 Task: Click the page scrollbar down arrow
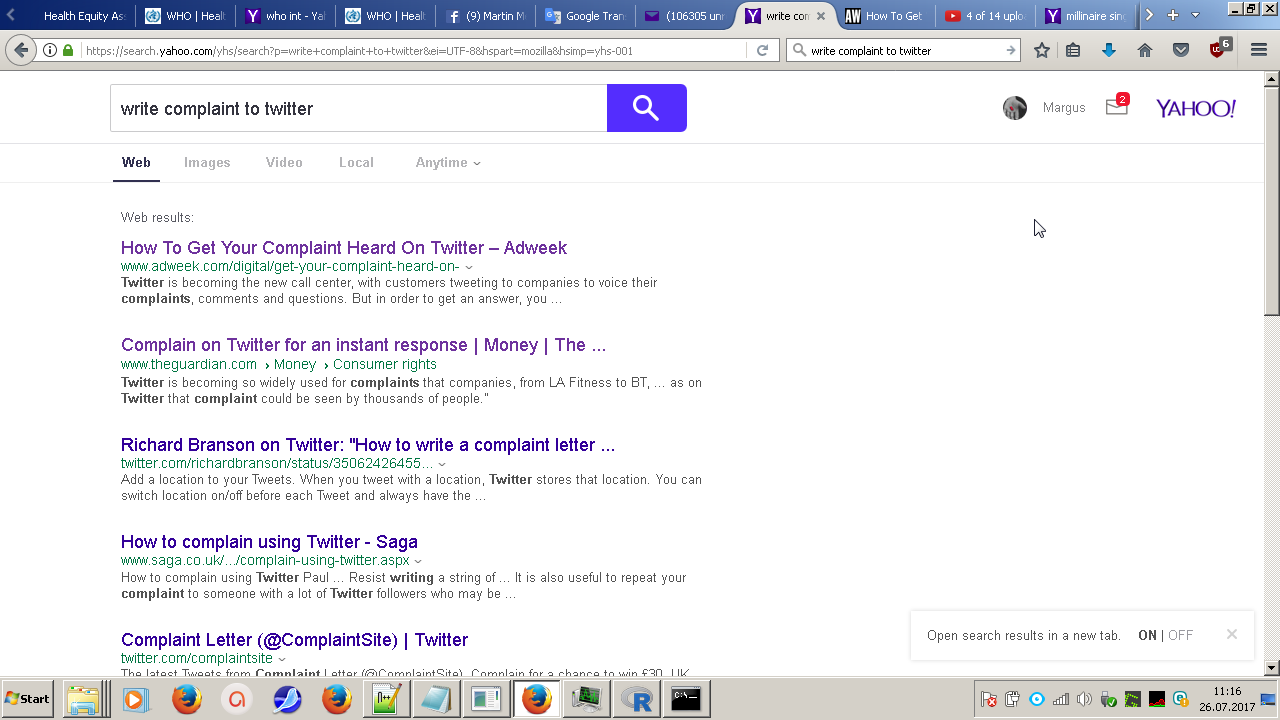click(x=1272, y=668)
